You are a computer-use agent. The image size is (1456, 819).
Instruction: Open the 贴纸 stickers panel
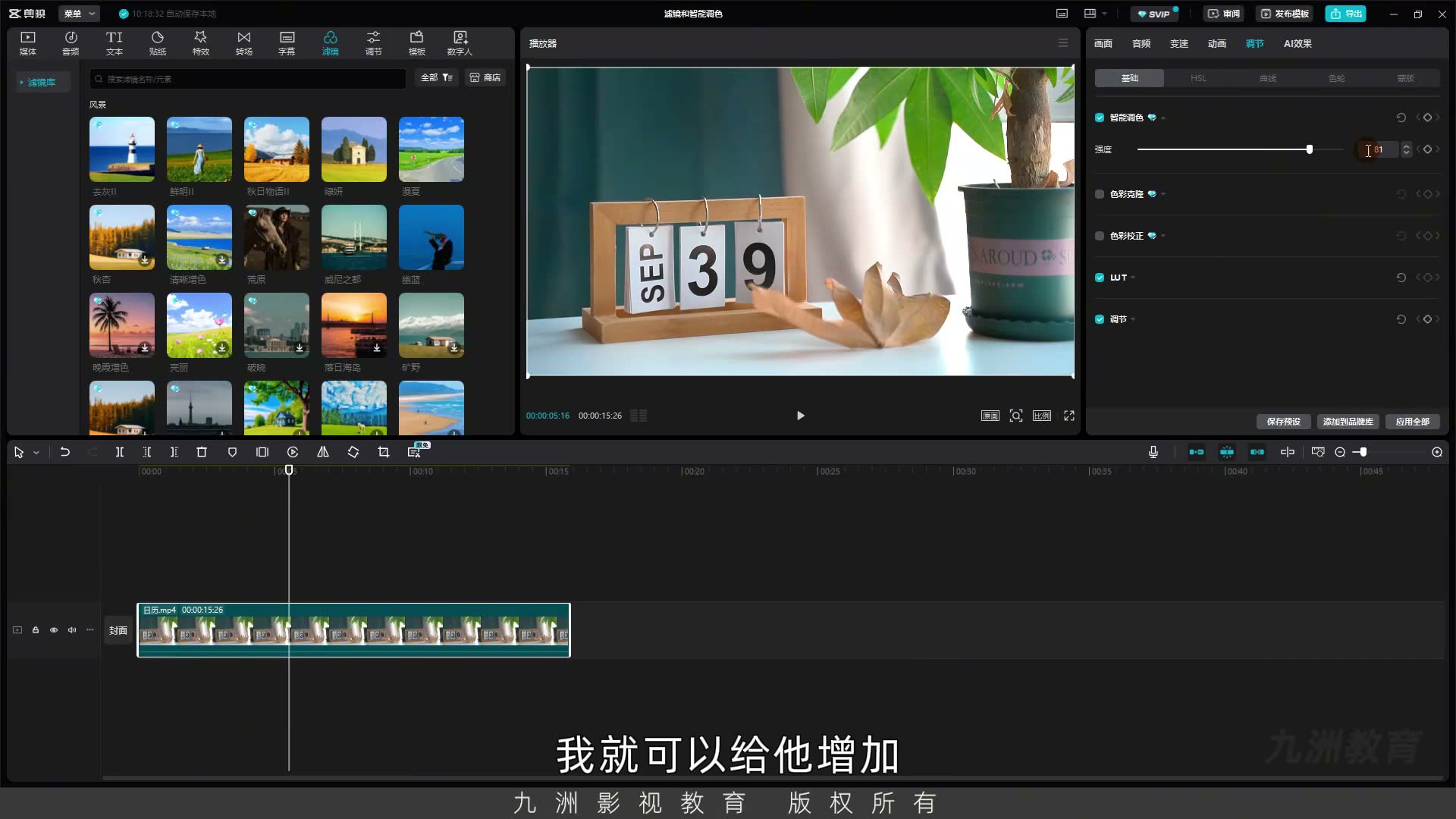click(x=158, y=43)
